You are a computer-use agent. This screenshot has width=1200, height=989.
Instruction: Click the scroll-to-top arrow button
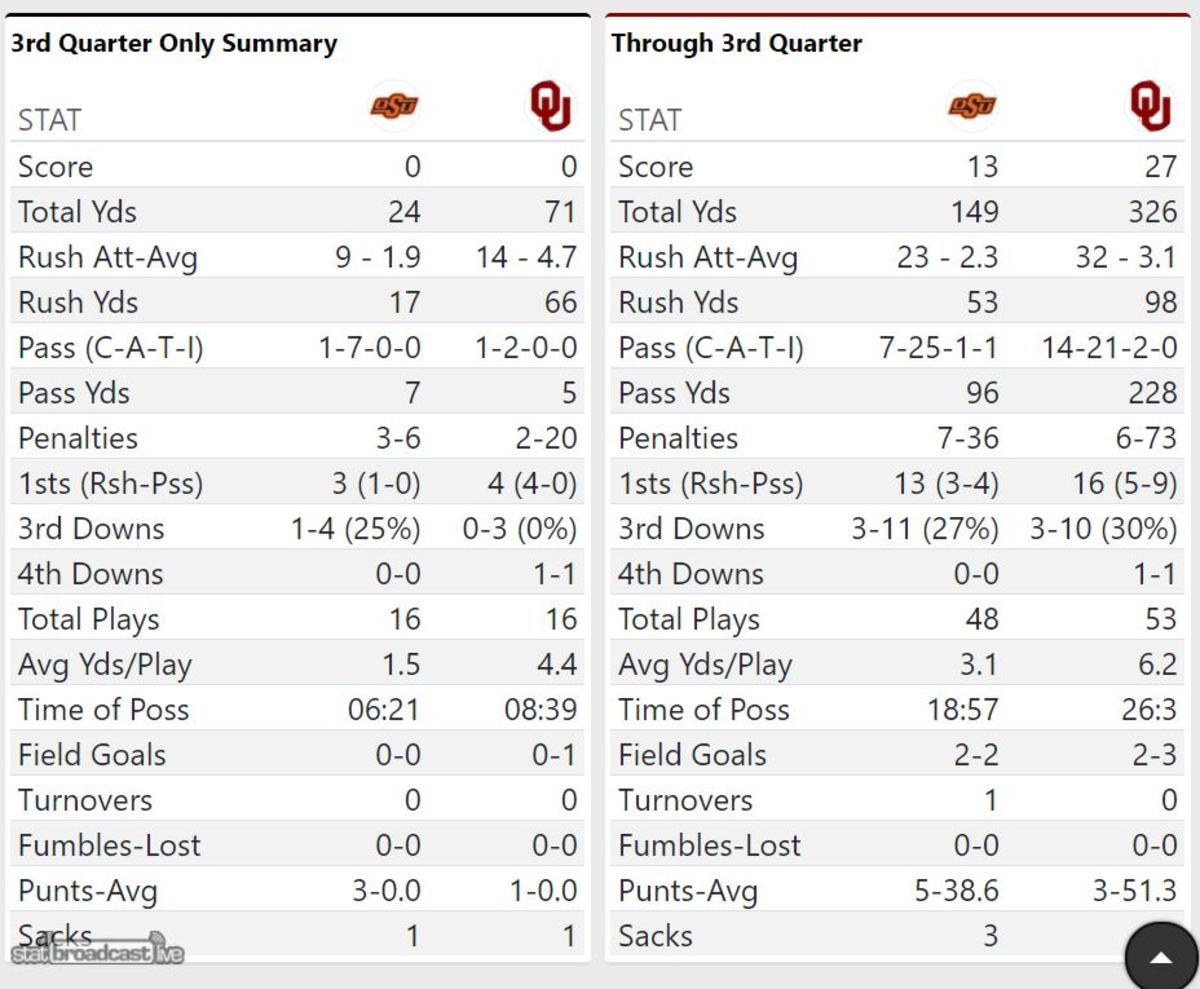(1161, 957)
